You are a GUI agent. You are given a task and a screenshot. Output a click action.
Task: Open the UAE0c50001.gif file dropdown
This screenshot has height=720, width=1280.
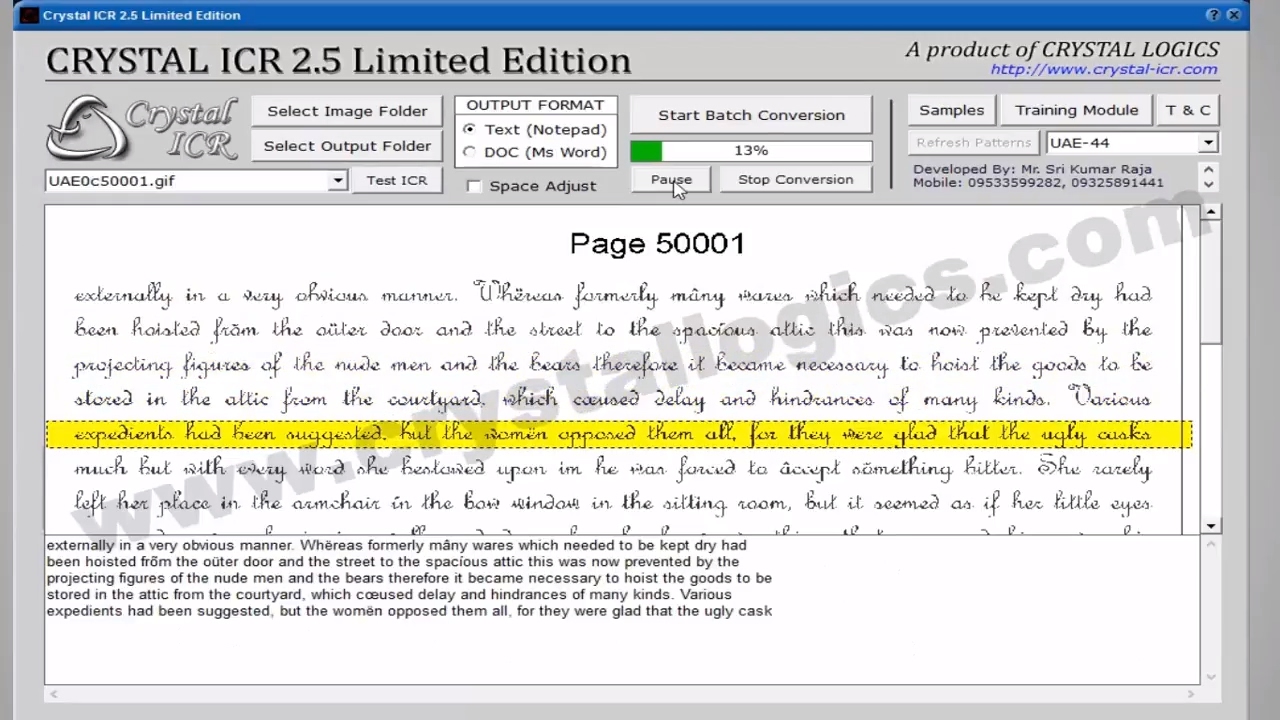[338, 181]
